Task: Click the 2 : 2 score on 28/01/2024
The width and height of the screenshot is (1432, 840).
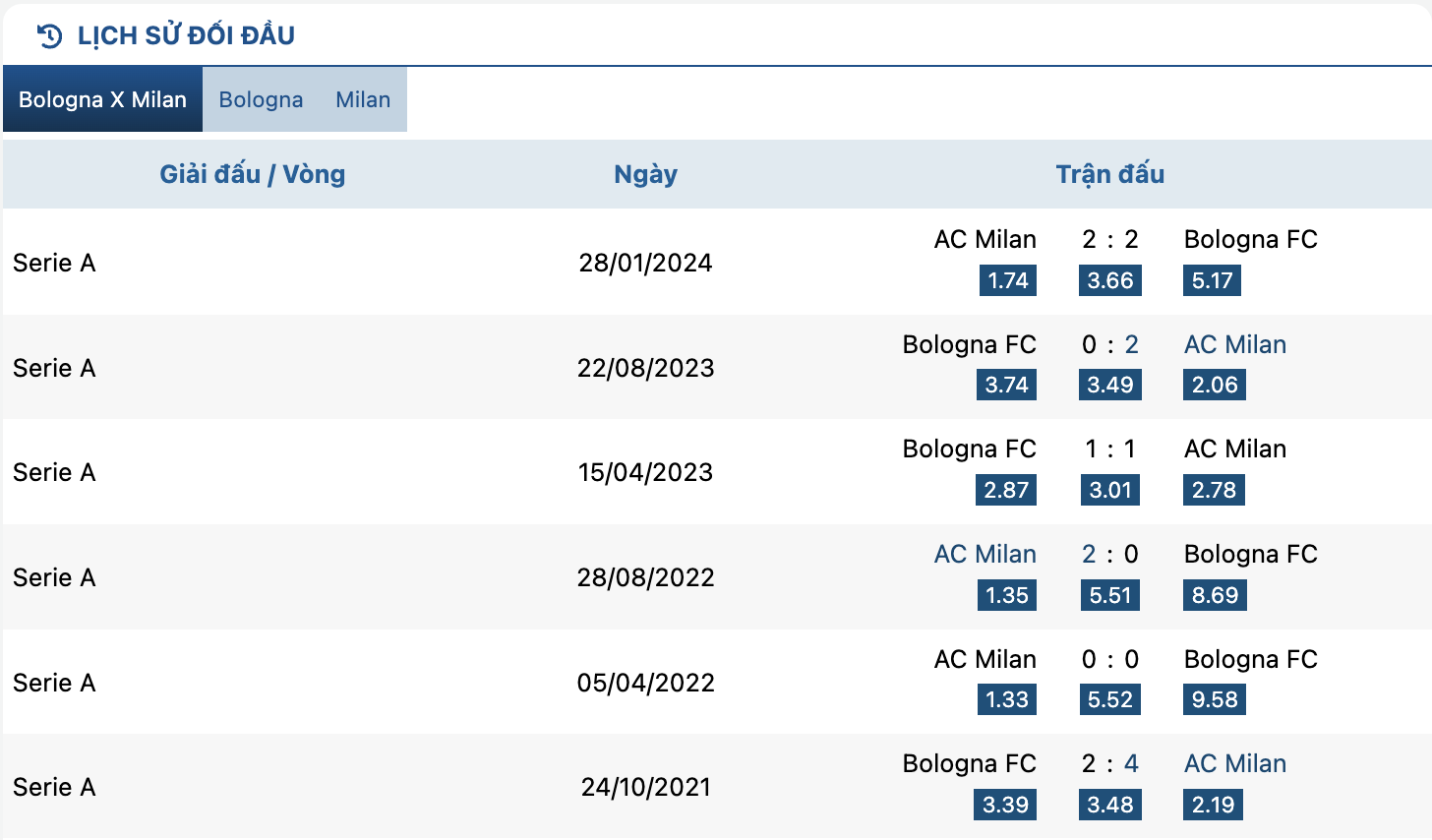Action: click(x=1110, y=239)
